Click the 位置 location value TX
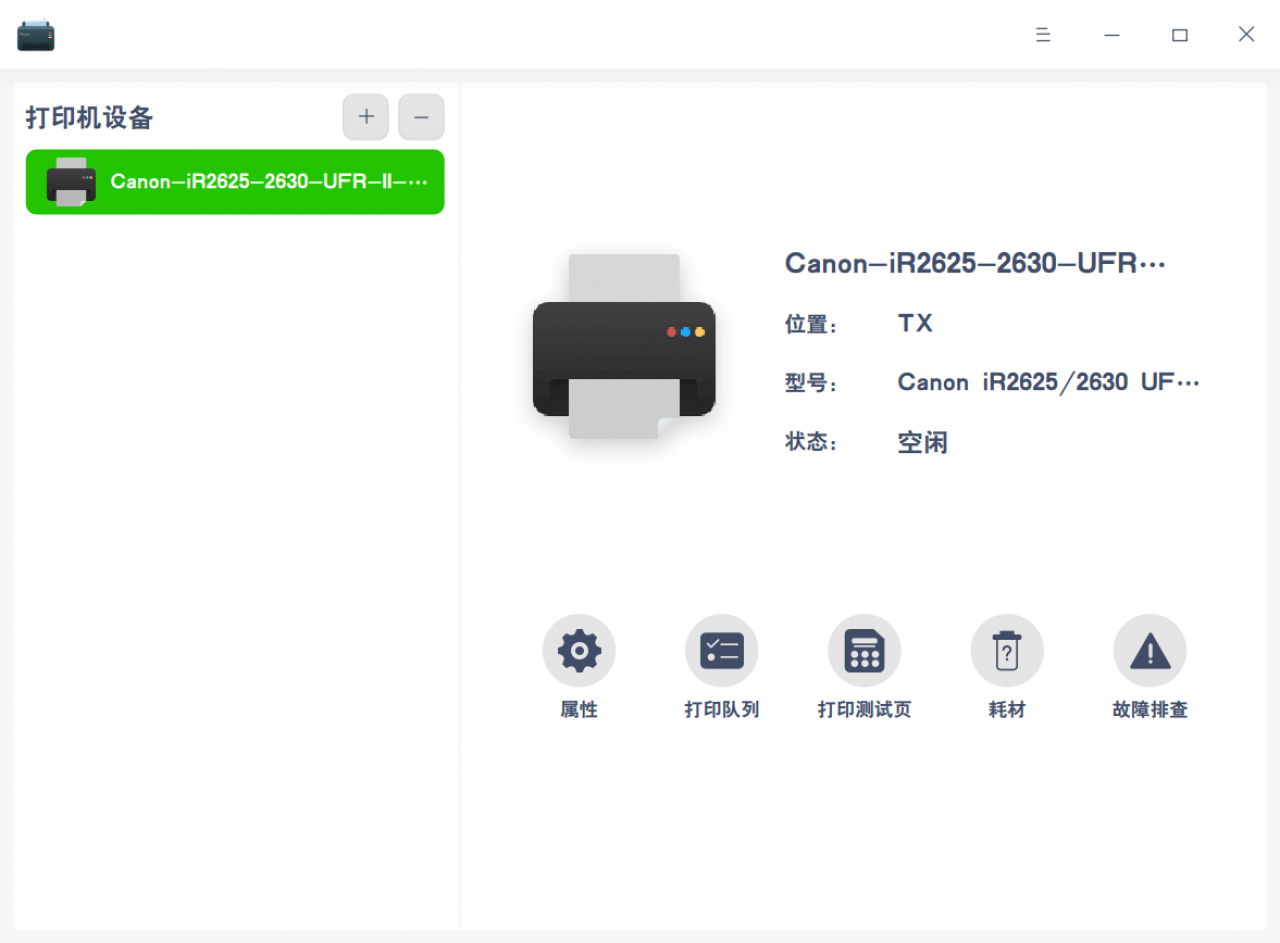Screen dimensions: 1280x943 pos(914,323)
